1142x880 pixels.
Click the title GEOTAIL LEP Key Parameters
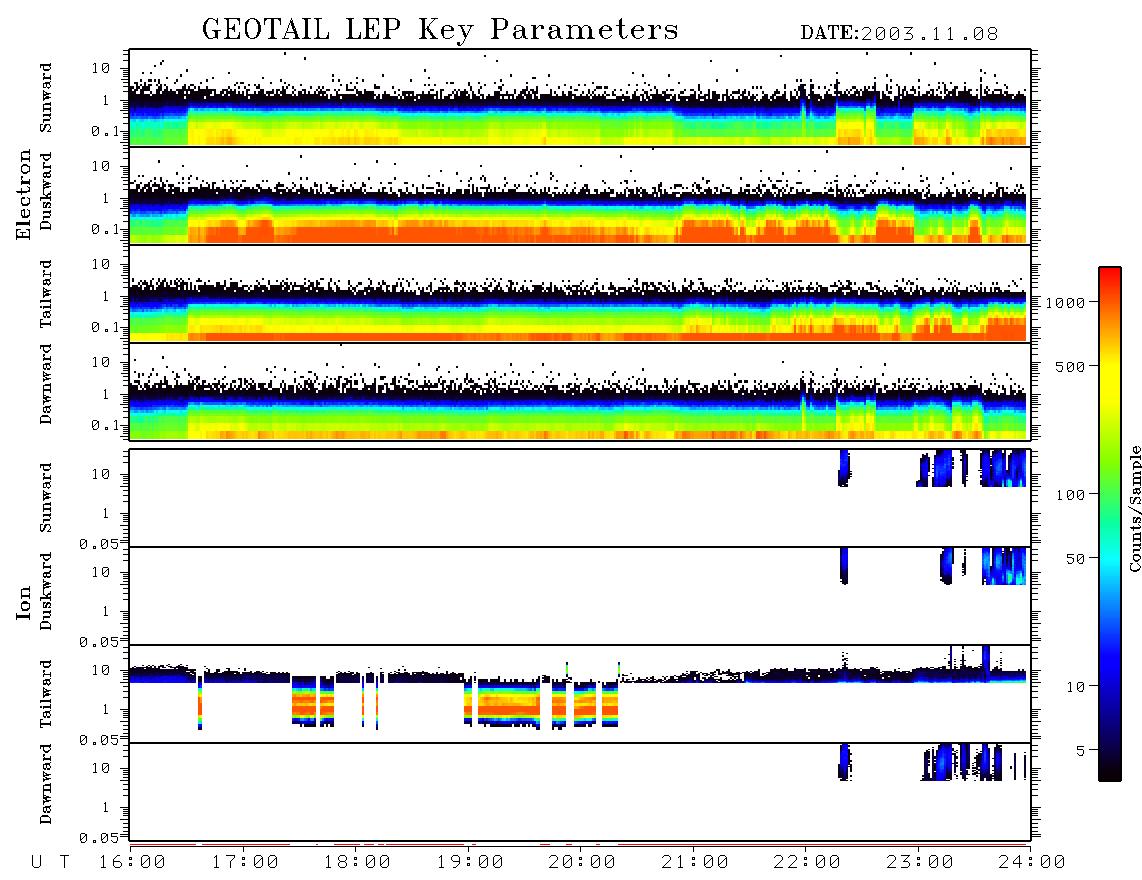pos(440,29)
